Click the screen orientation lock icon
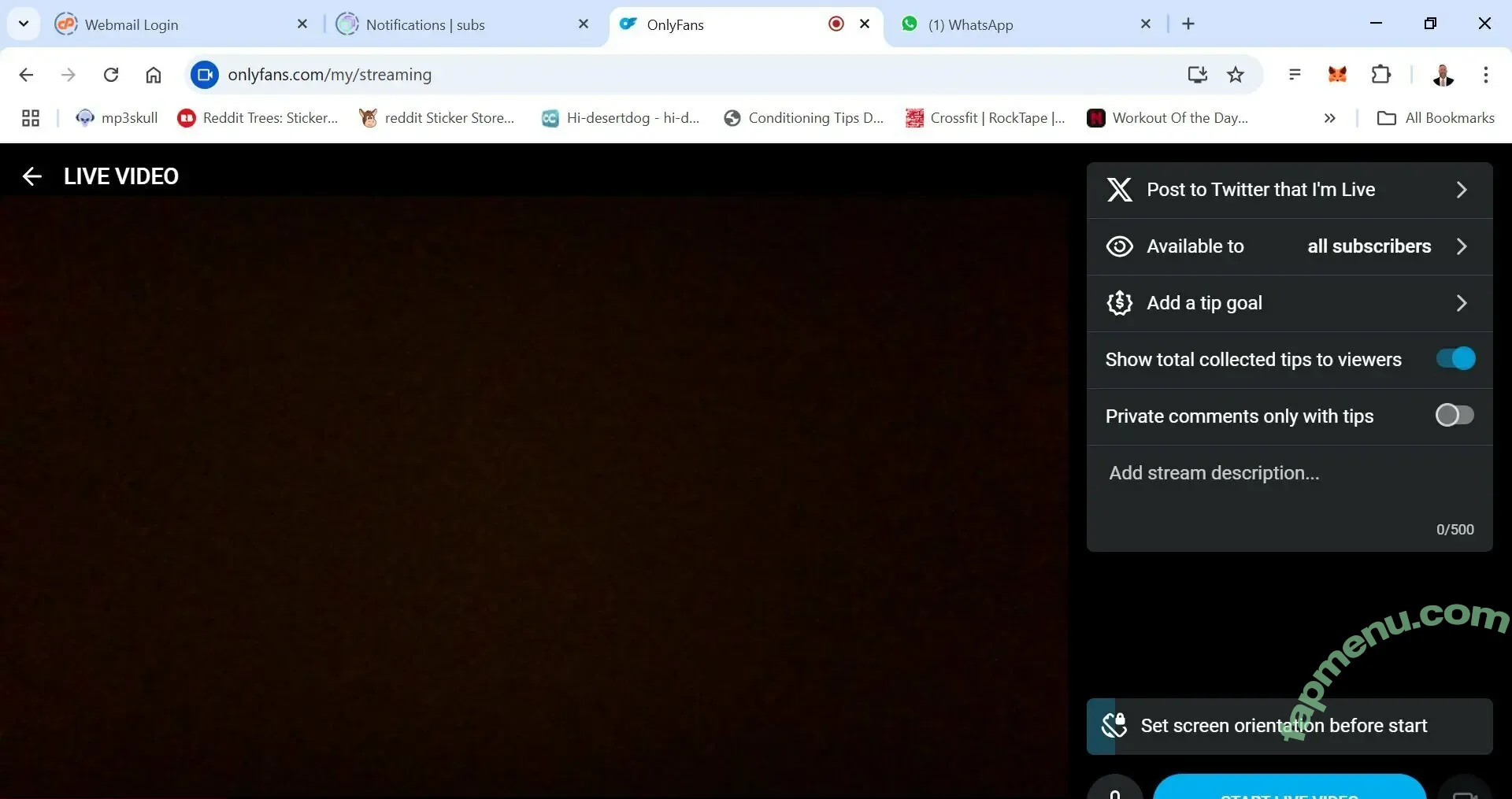 [1114, 726]
